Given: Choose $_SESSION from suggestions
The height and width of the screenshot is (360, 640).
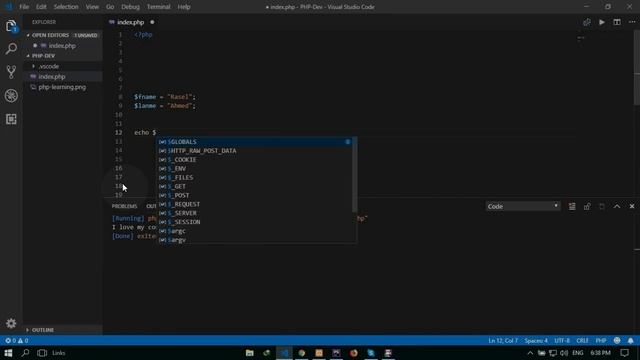Looking at the screenshot, I should point(255,222).
